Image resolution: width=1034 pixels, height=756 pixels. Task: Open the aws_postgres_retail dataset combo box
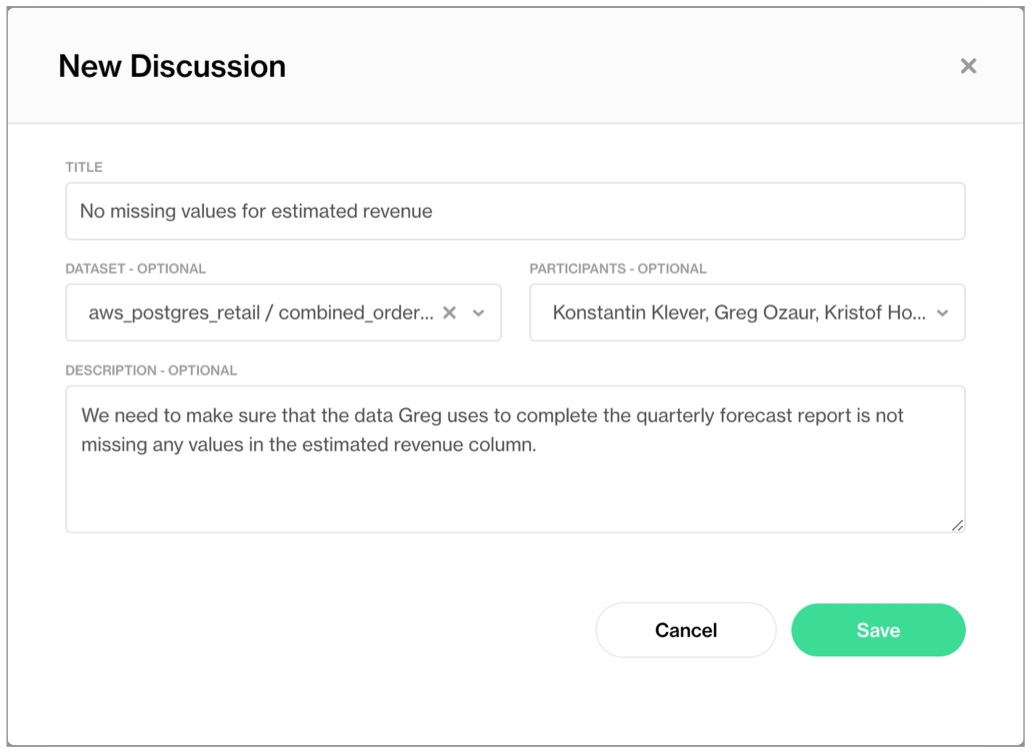click(x=260, y=313)
